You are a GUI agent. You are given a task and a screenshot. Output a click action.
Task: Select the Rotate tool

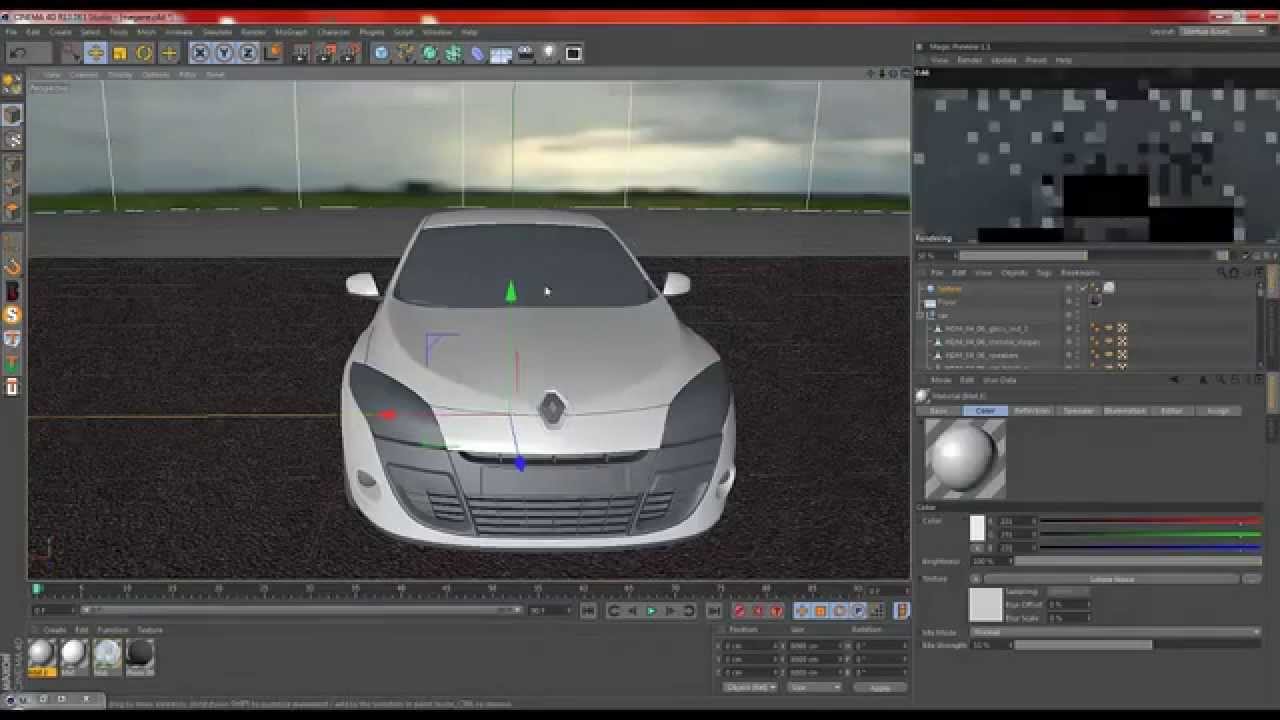tap(144, 53)
